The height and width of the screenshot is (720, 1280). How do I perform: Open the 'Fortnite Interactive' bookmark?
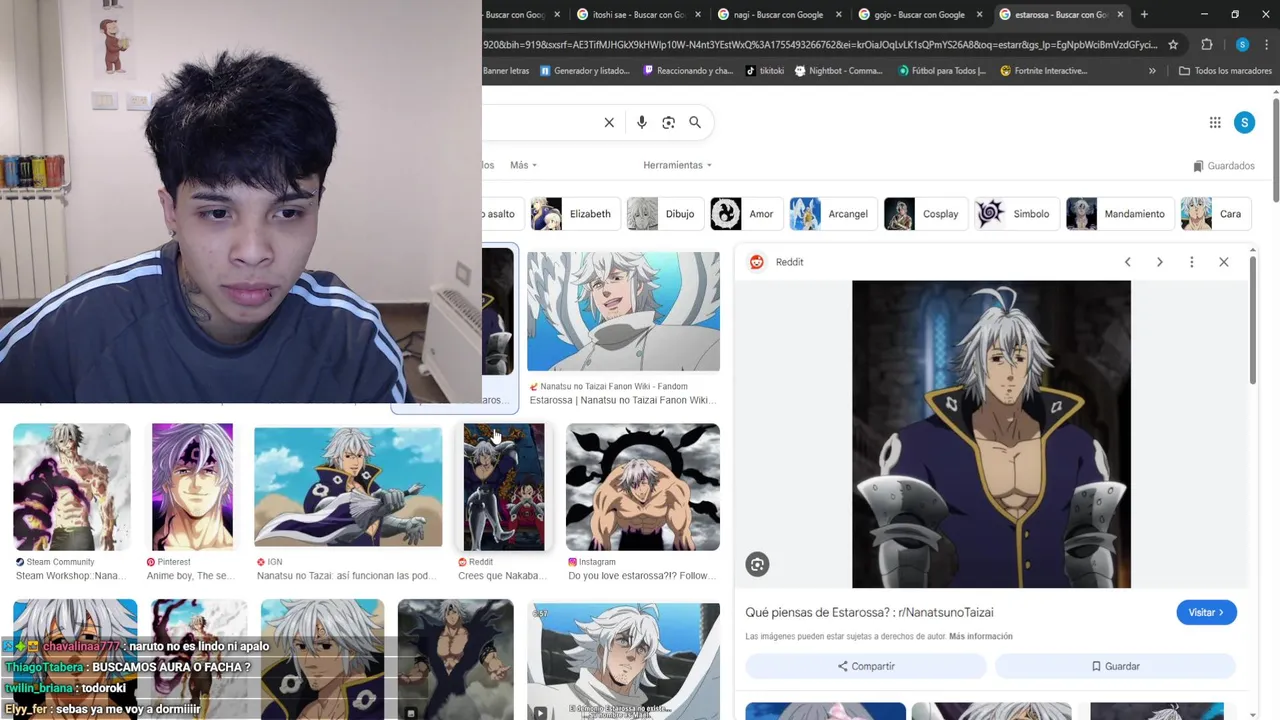[x=1044, y=71]
